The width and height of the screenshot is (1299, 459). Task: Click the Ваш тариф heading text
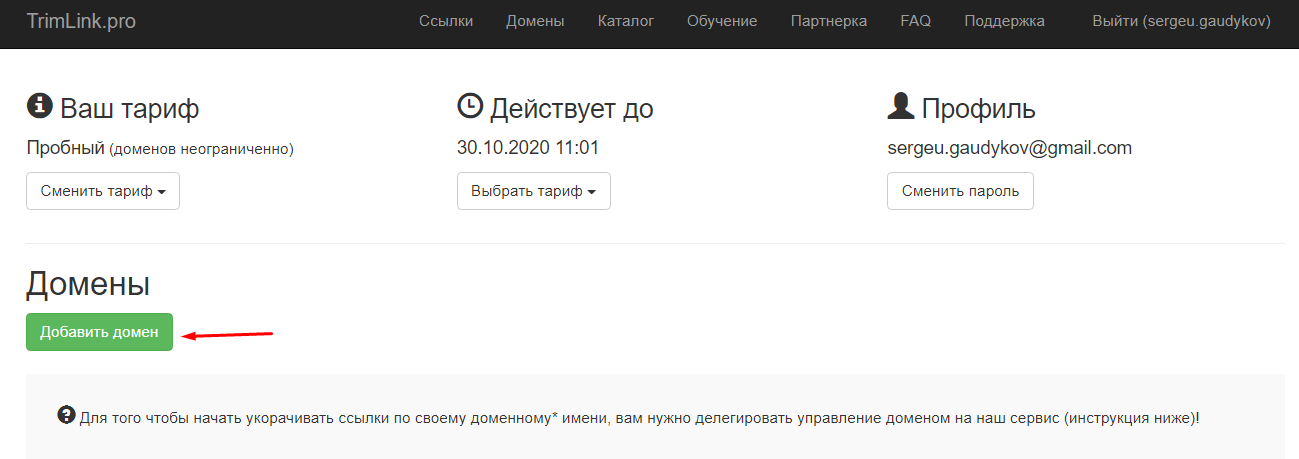130,108
